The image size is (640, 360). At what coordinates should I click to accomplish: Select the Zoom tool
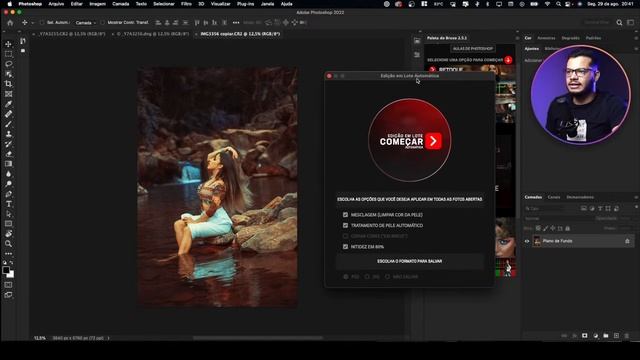[x=8, y=244]
